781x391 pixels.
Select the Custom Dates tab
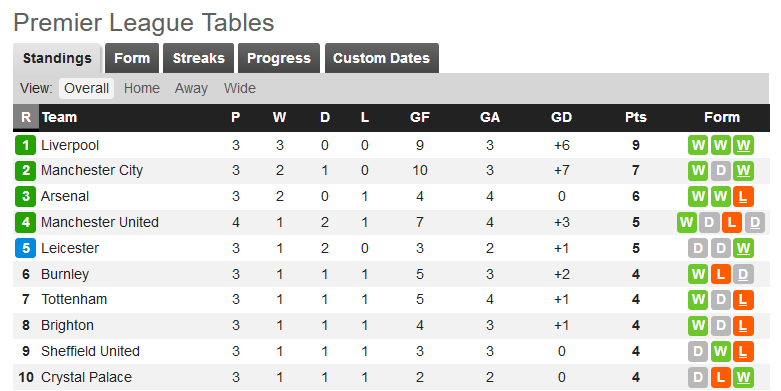pyautogui.click(x=382, y=58)
